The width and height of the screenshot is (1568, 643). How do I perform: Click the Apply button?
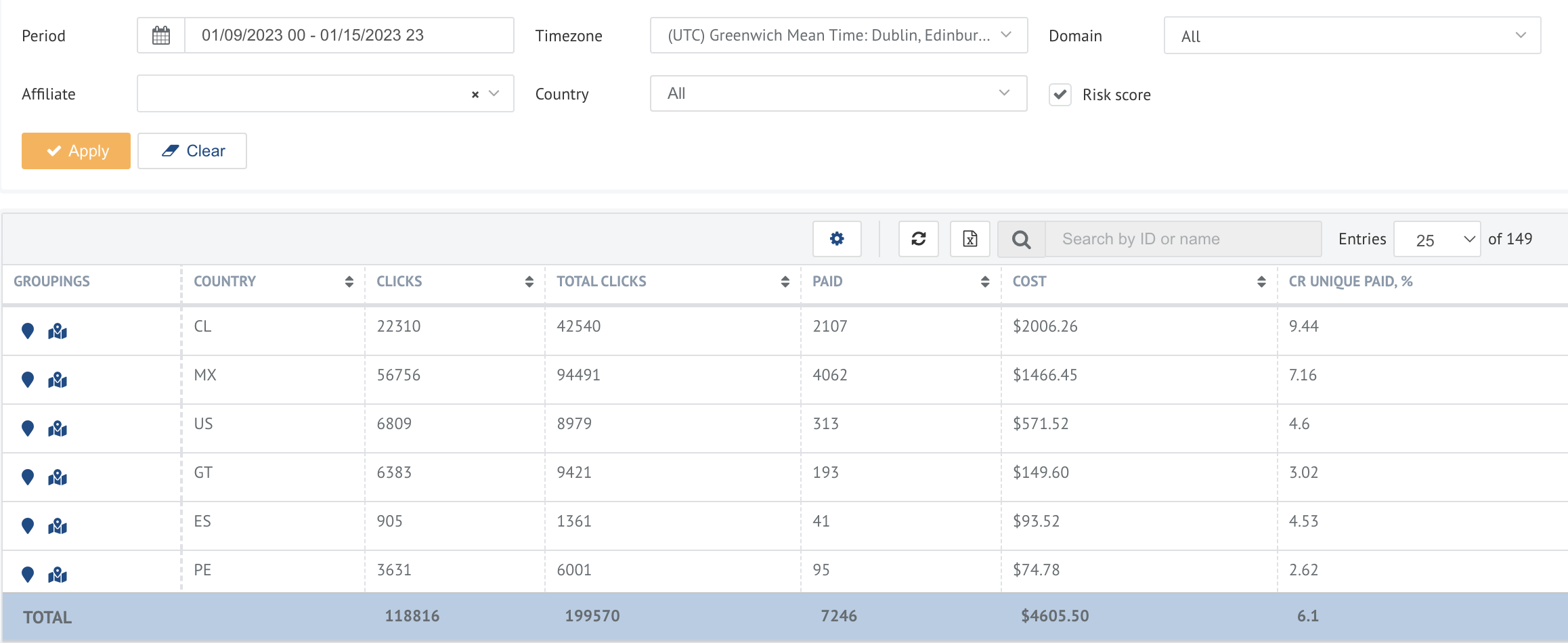(x=76, y=151)
